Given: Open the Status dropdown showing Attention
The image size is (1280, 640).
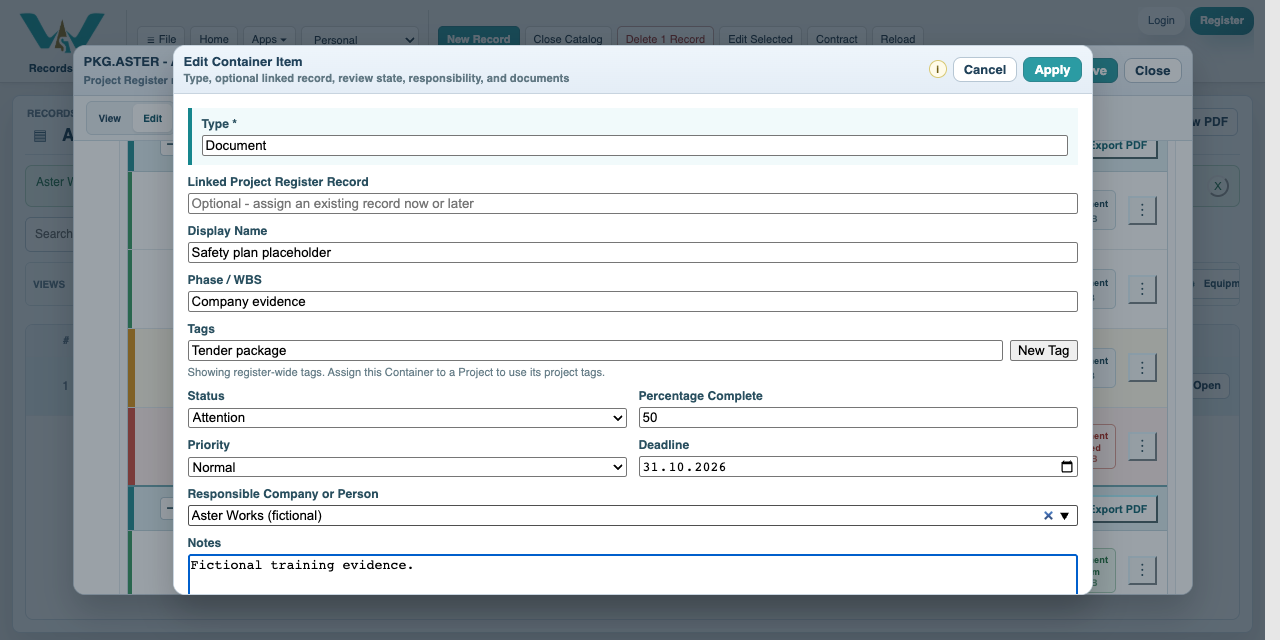Looking at the screenshot, I should [x=407, y=418].
